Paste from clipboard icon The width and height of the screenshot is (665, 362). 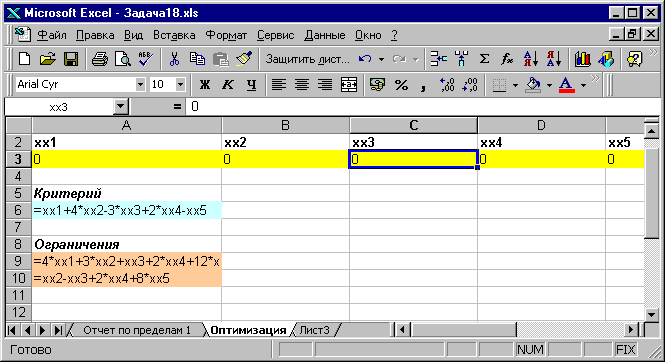(221, 59)
